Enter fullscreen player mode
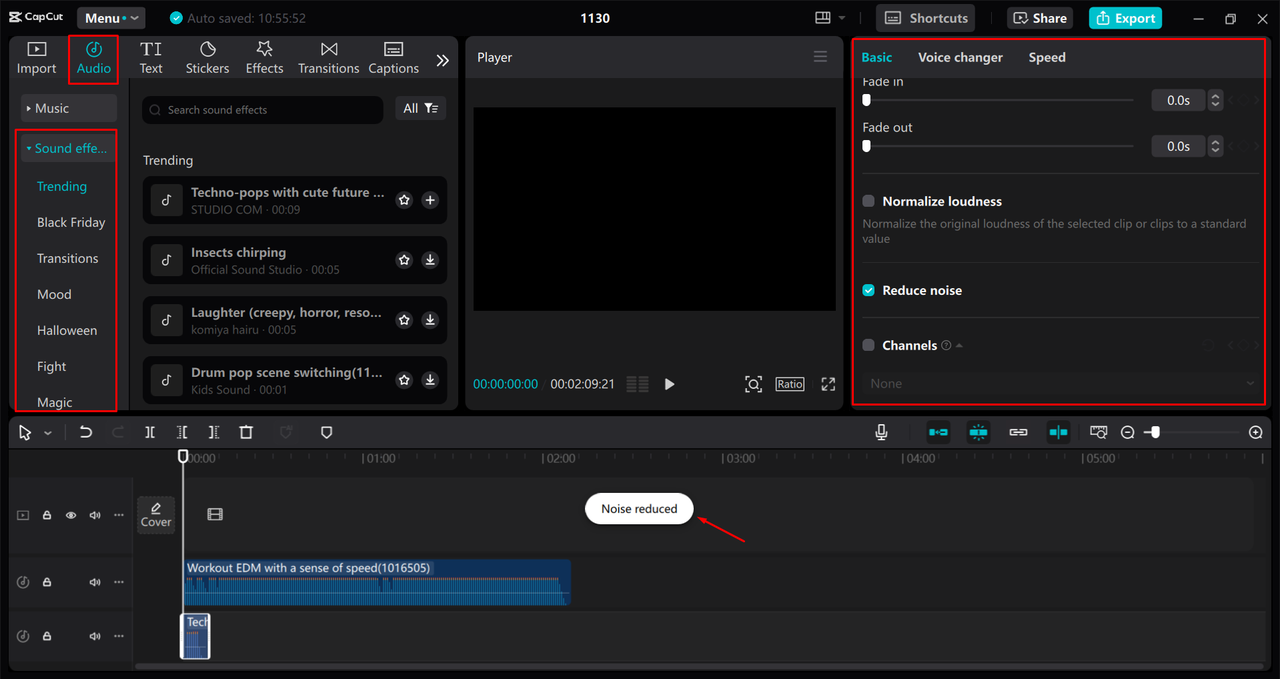The image size is (1280, 679). (x=828, y=384)
